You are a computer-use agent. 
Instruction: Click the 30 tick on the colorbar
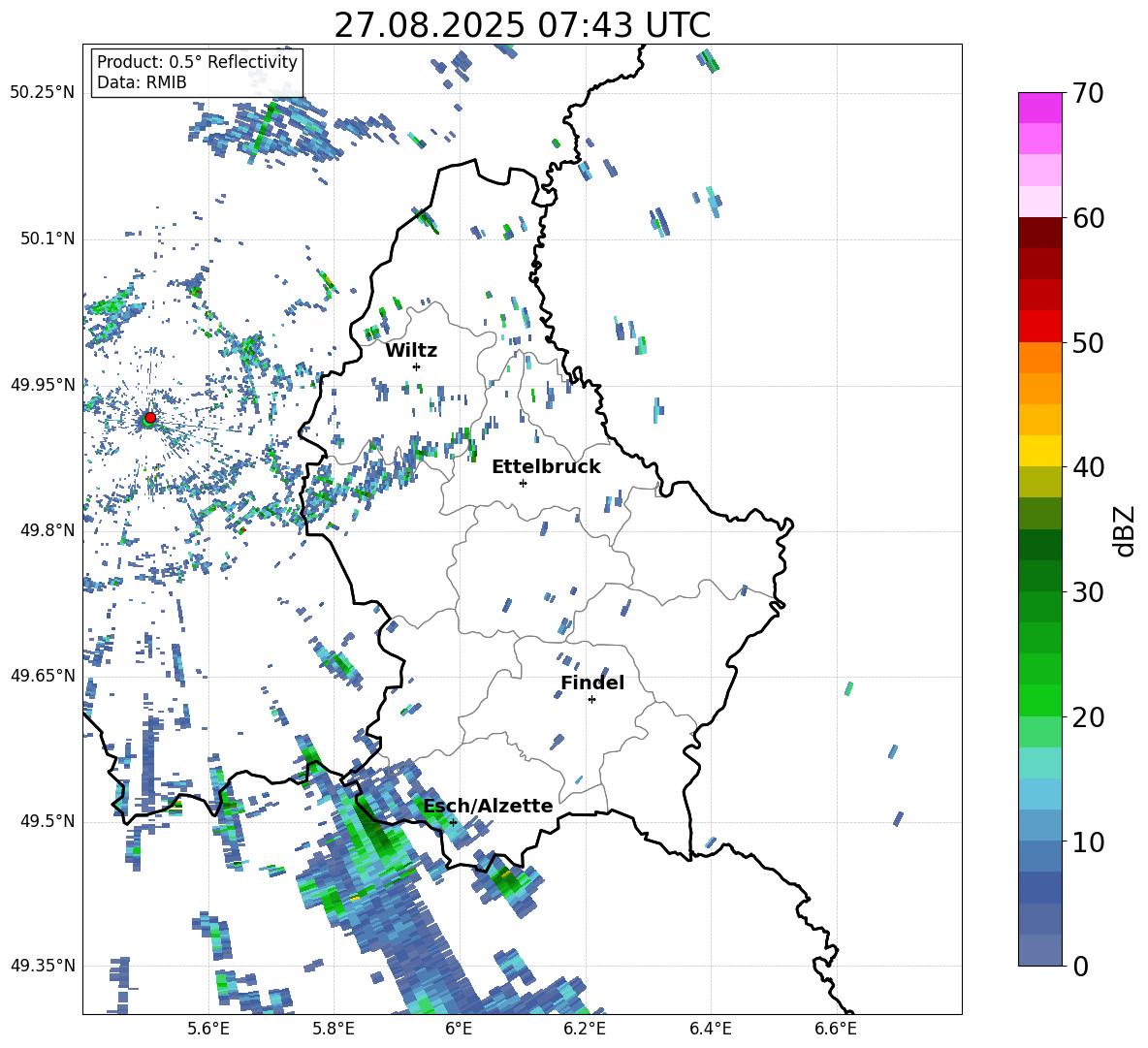tap(1088, 592)
